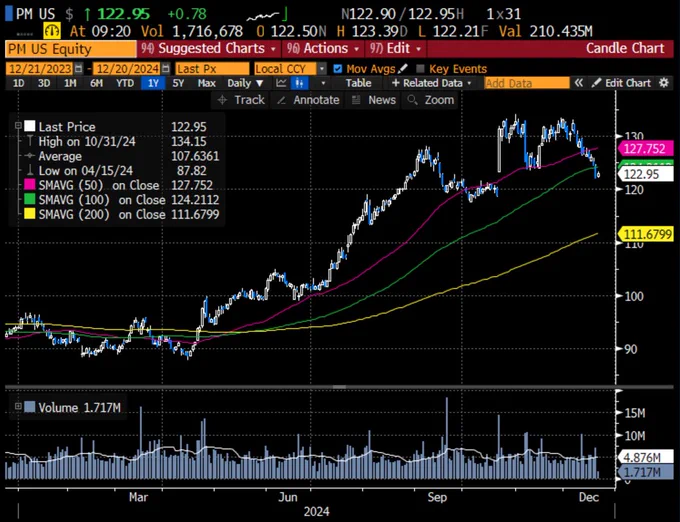This screenshot has height=522, width=680.
Task: Open calendar picker for start date 12/21/2023
Action: pyautogui.click(x=78, y=69)
